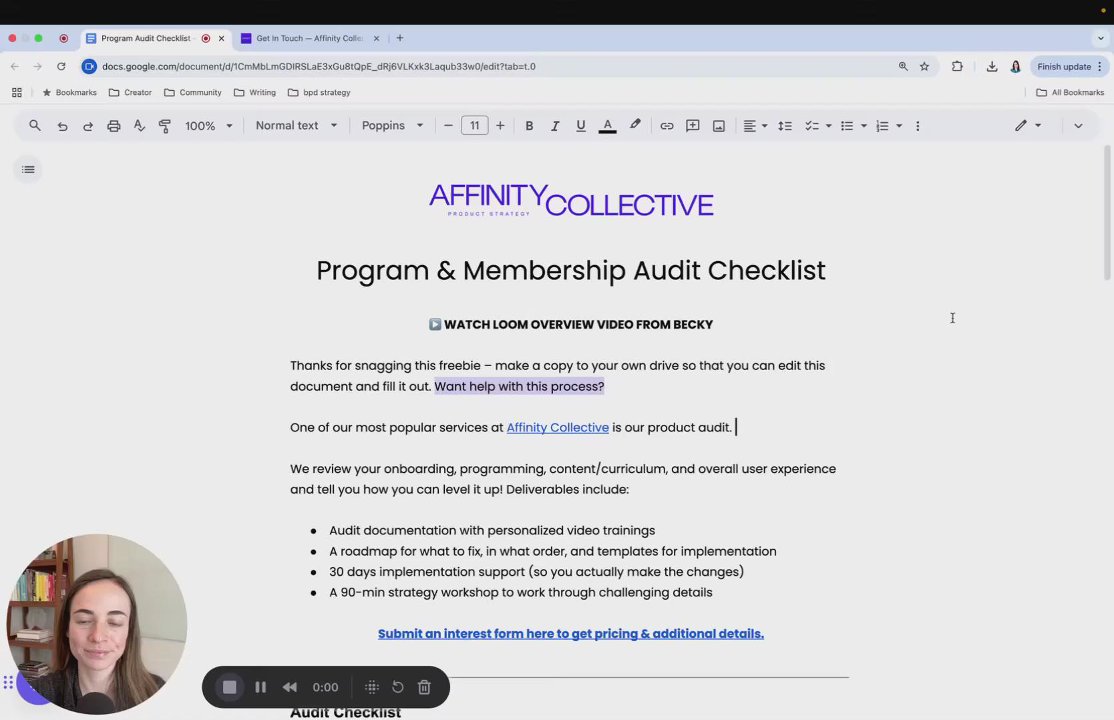Image resolution: width=1114 pixels, height=720 pixels.
Task: Bookmark this page with the star
Action: tap(924, 66)
